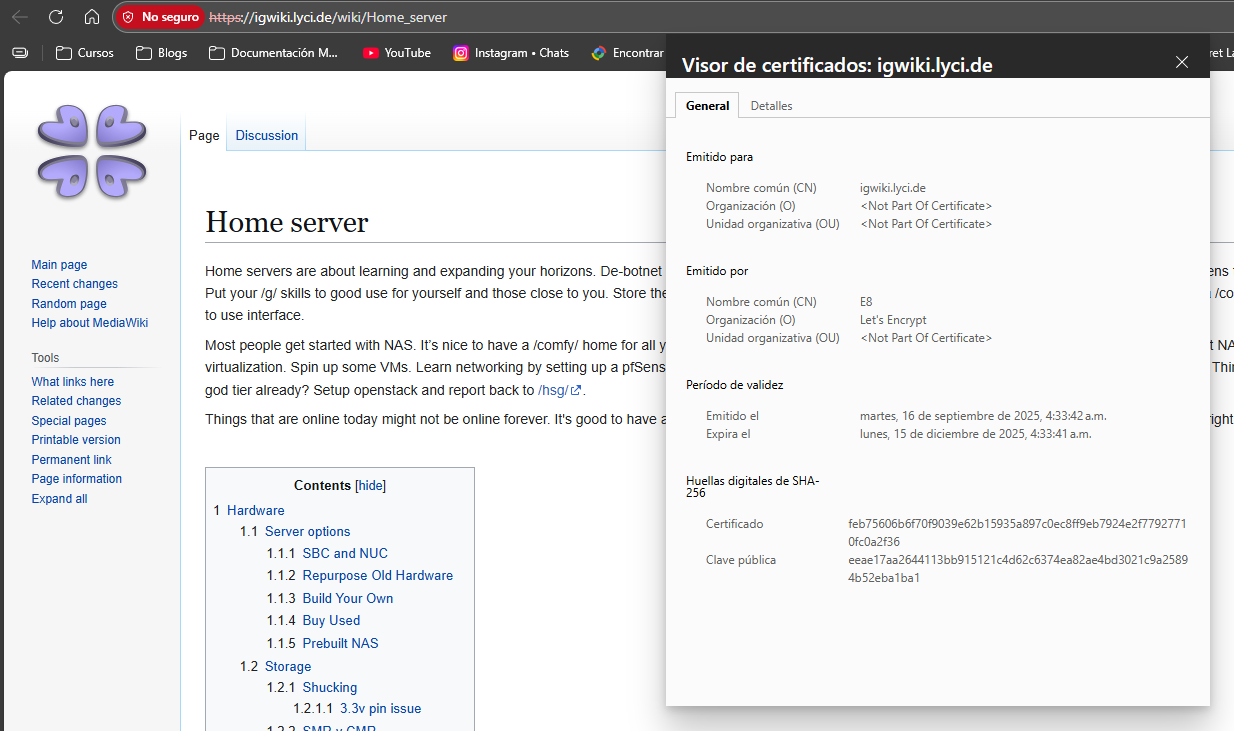Click the Certificado SHA-256 fingerprint

[x=1017, y=533]
